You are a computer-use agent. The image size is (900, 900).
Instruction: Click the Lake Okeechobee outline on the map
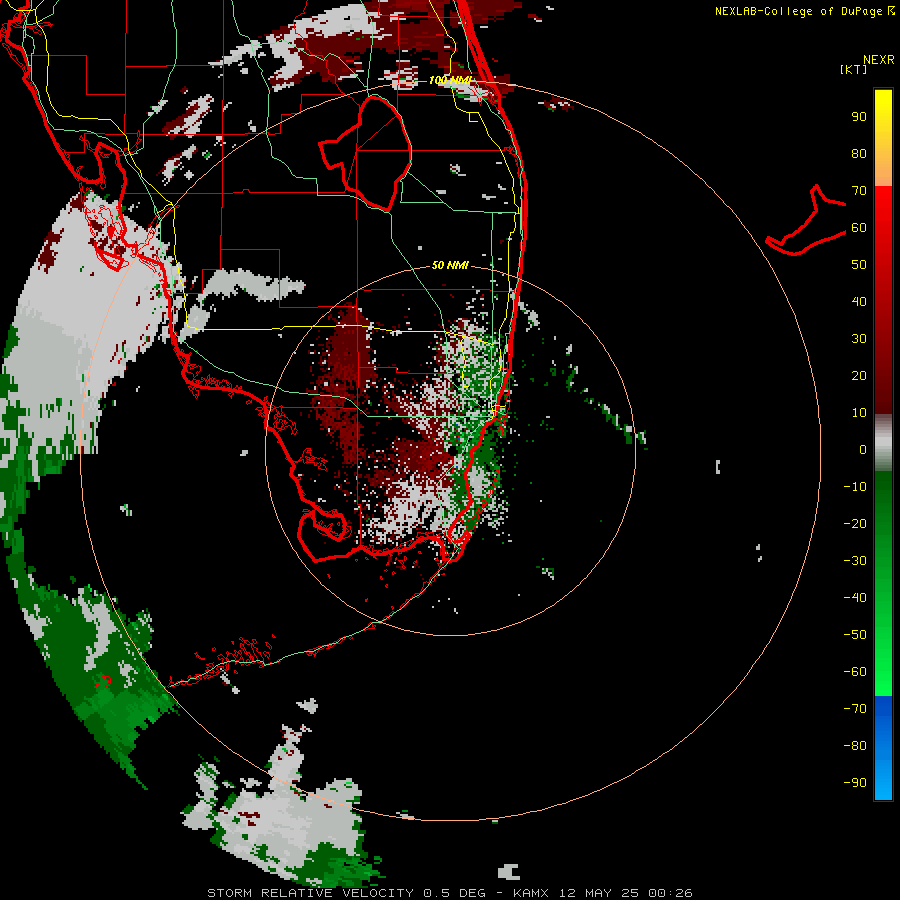(367, 152)
